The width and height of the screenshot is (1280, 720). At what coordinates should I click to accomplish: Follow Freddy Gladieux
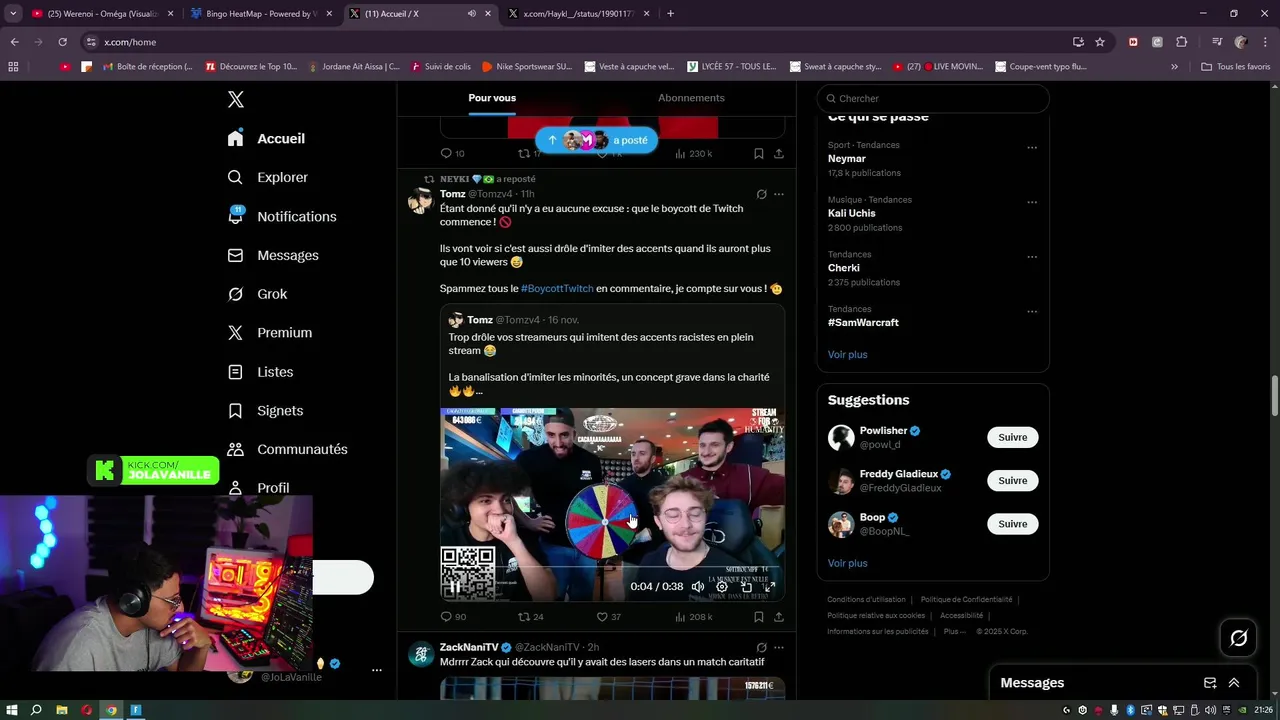point(1012,480)
